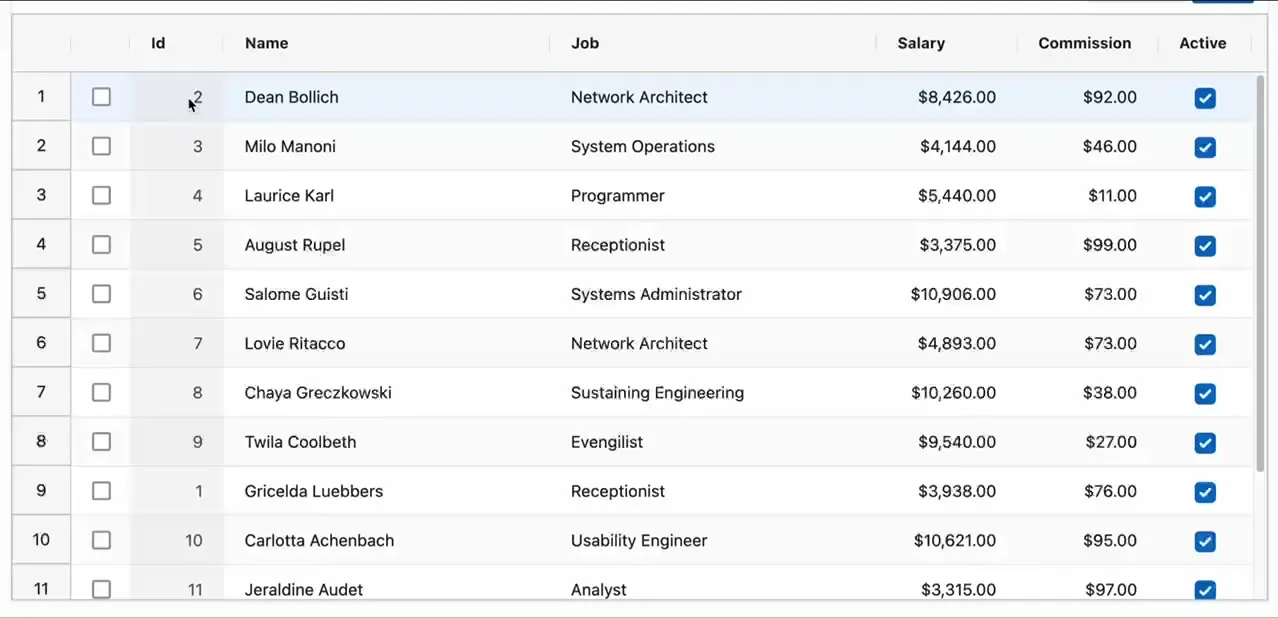Click the vertical scrollbar thumb

point(1260,270)
